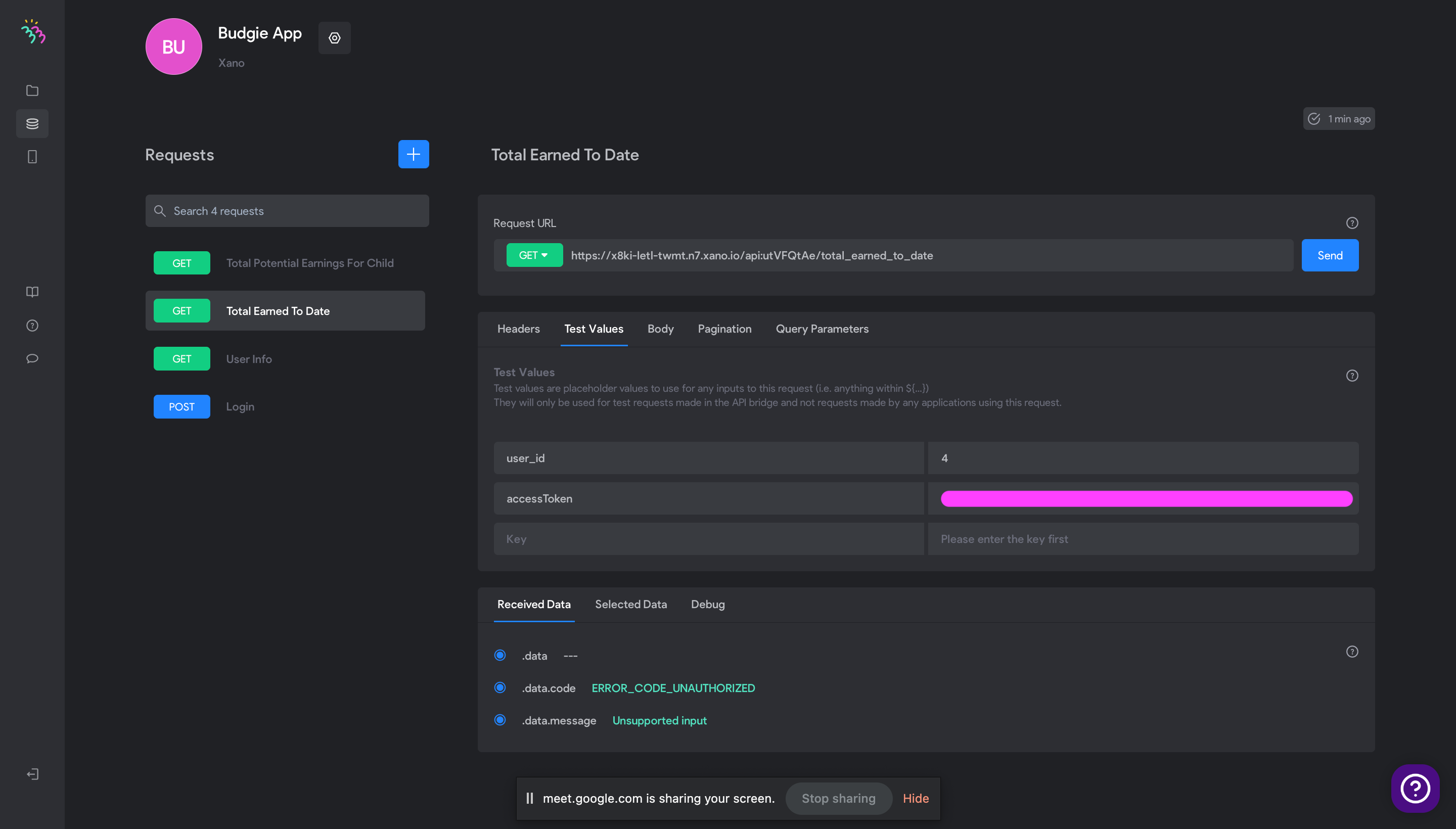The image size is (1456, 829).
Task: Select the Test Values tab
Action: click(594, 329)
